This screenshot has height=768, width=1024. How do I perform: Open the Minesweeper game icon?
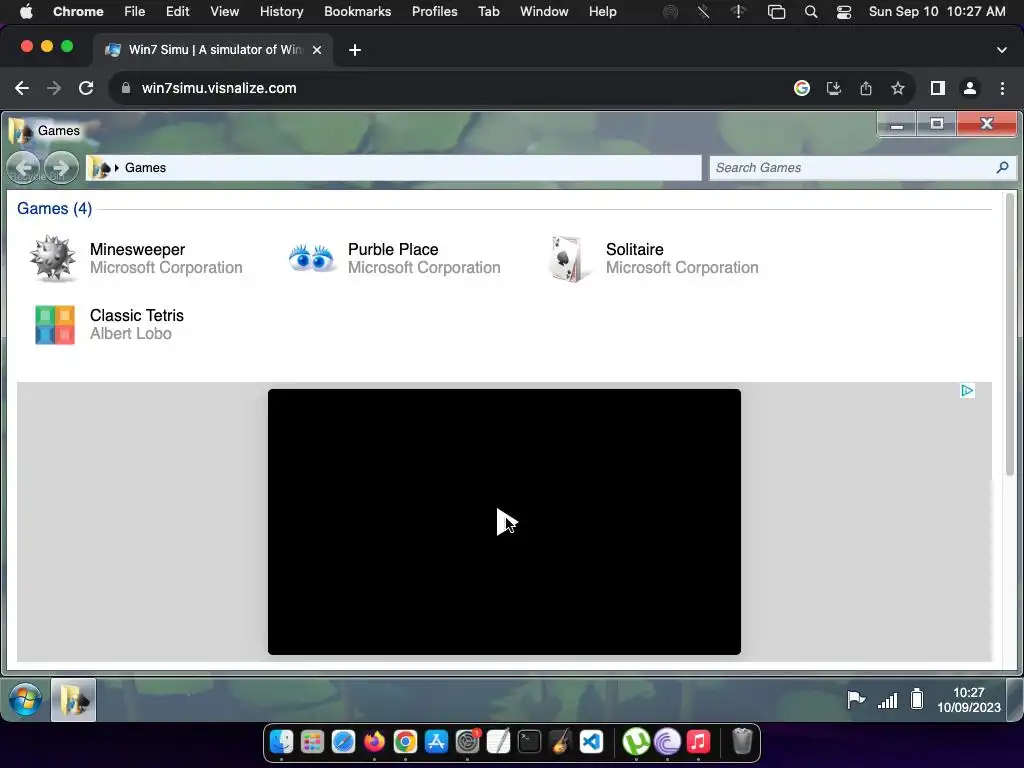(52, 259)
